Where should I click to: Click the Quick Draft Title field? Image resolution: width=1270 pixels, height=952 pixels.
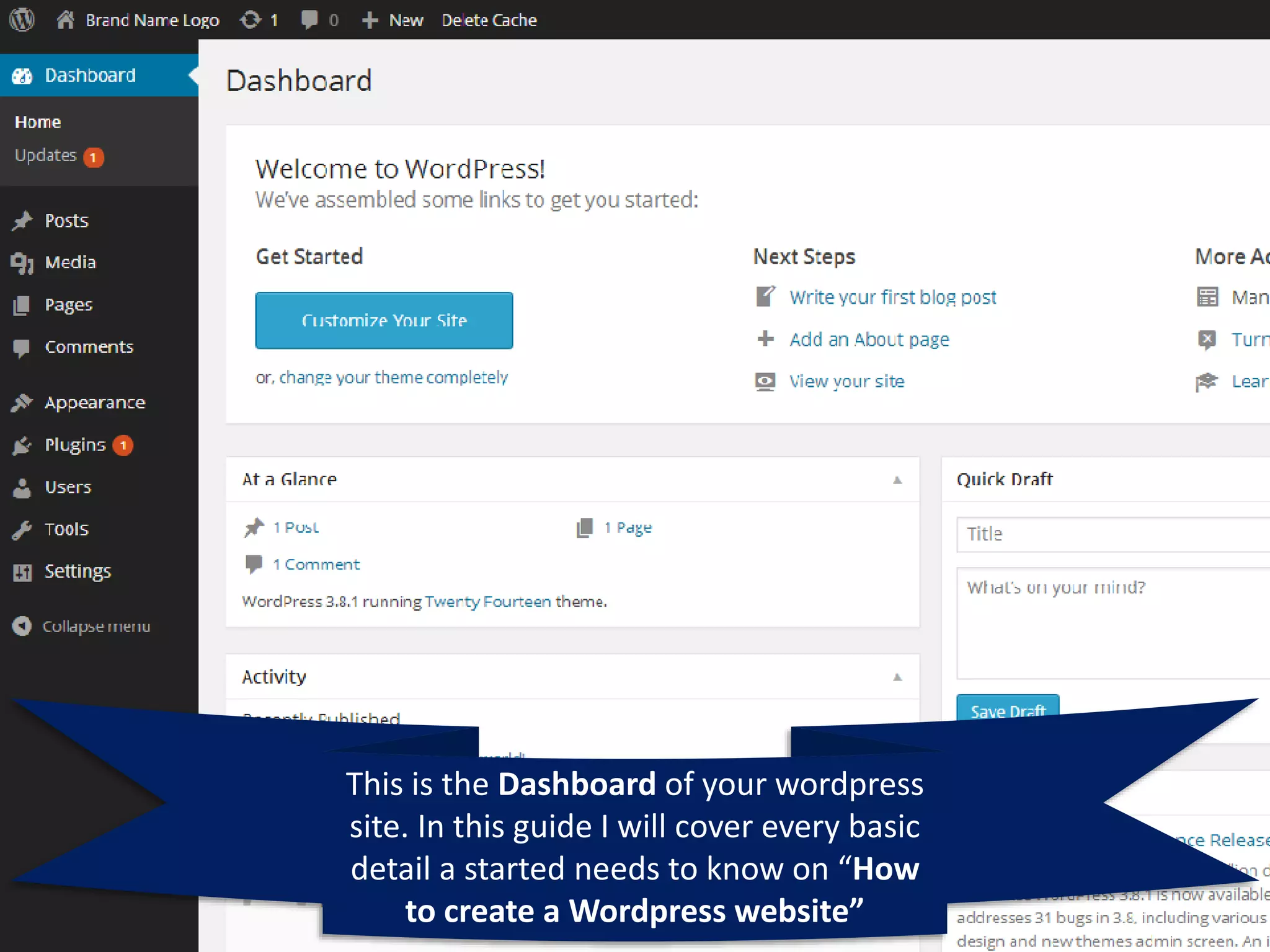(x=1113, y=534)
